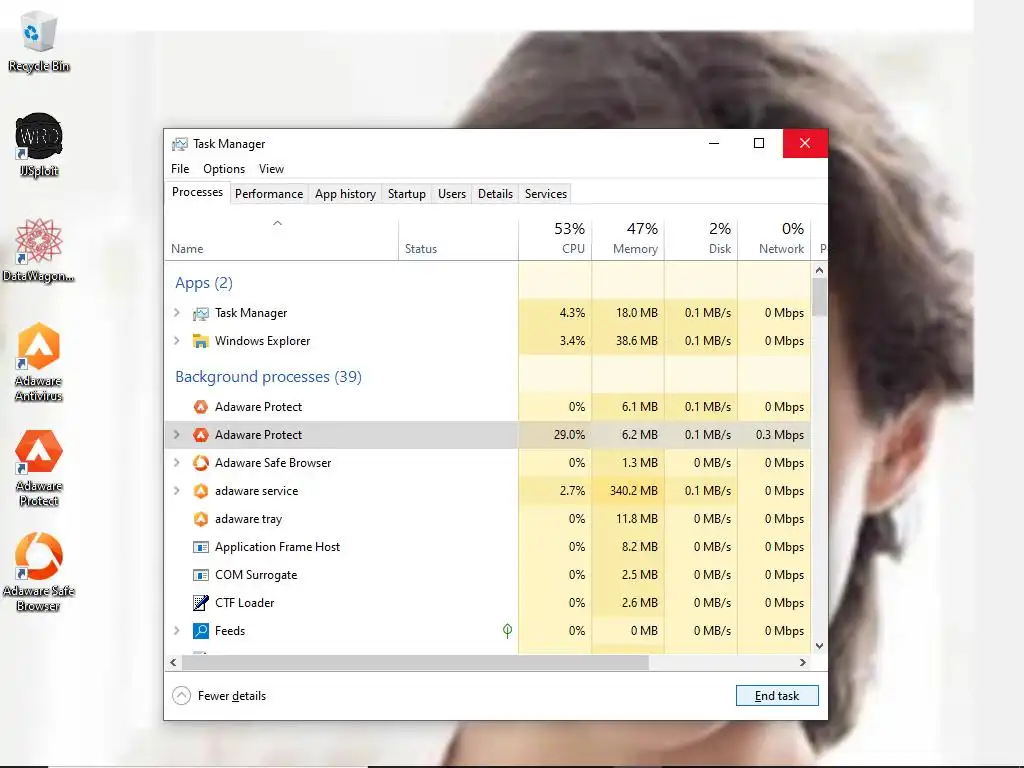Switch to the Startup tab
This screenshot has height=768, width=1024.
click(x=407, y=194)
